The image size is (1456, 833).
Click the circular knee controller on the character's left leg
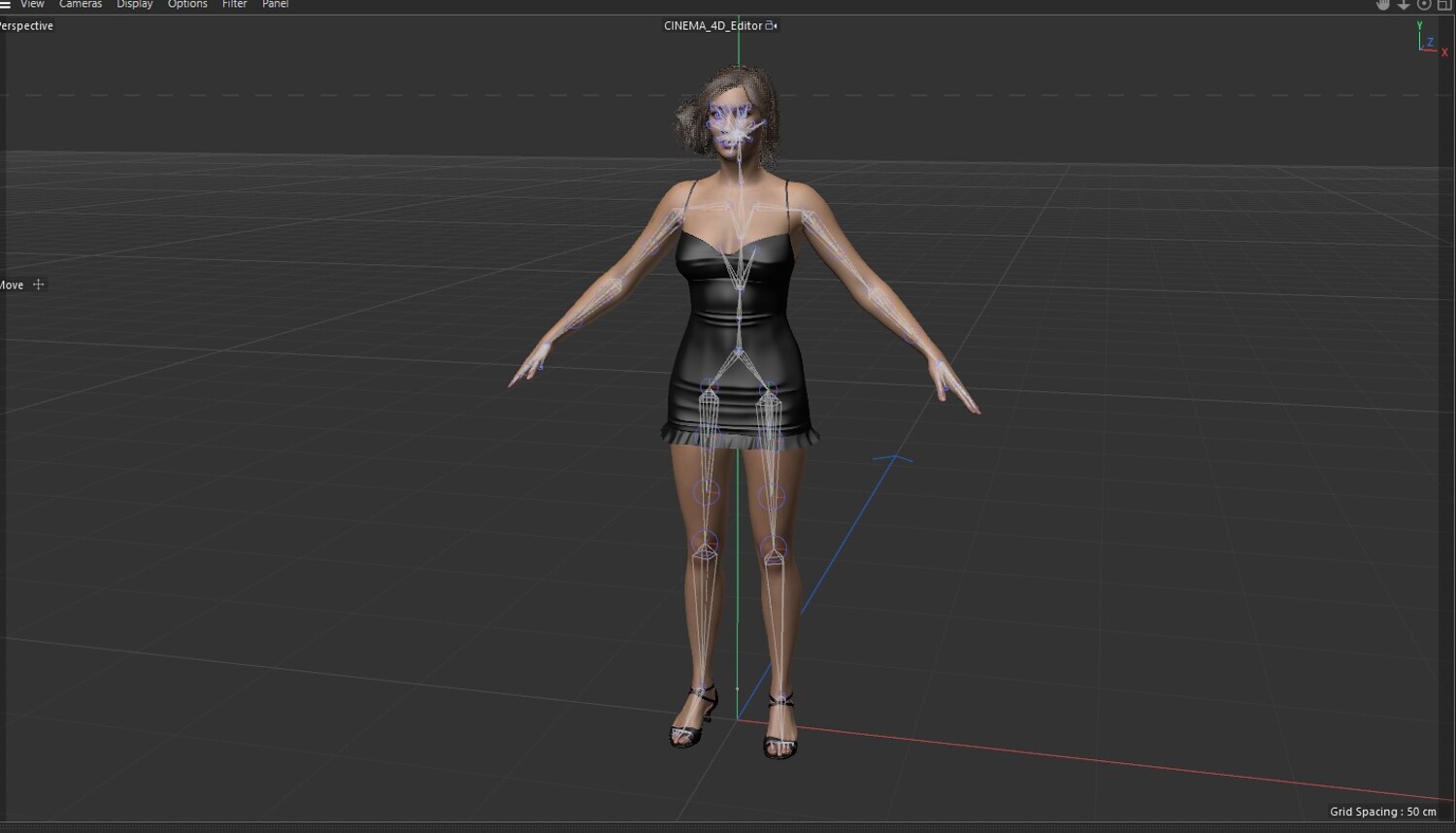pos(774,547)
